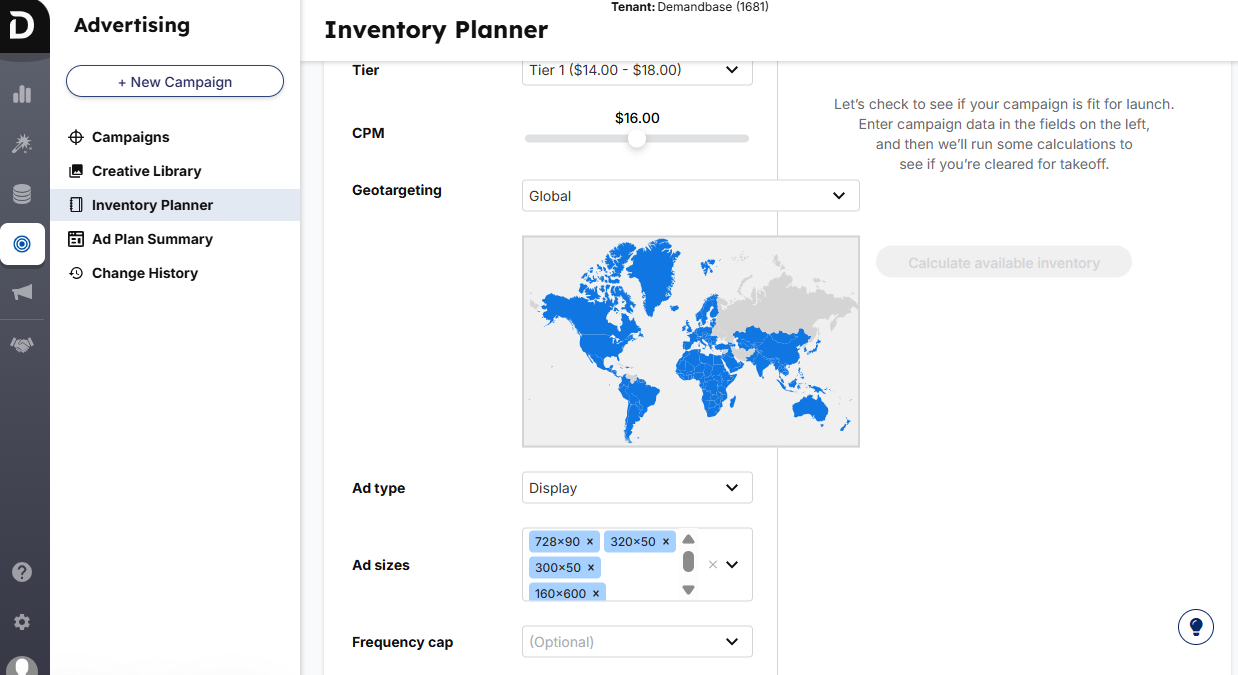Click the Demandbase D logo
This screenshot has height=675, width=1238.
22,25
